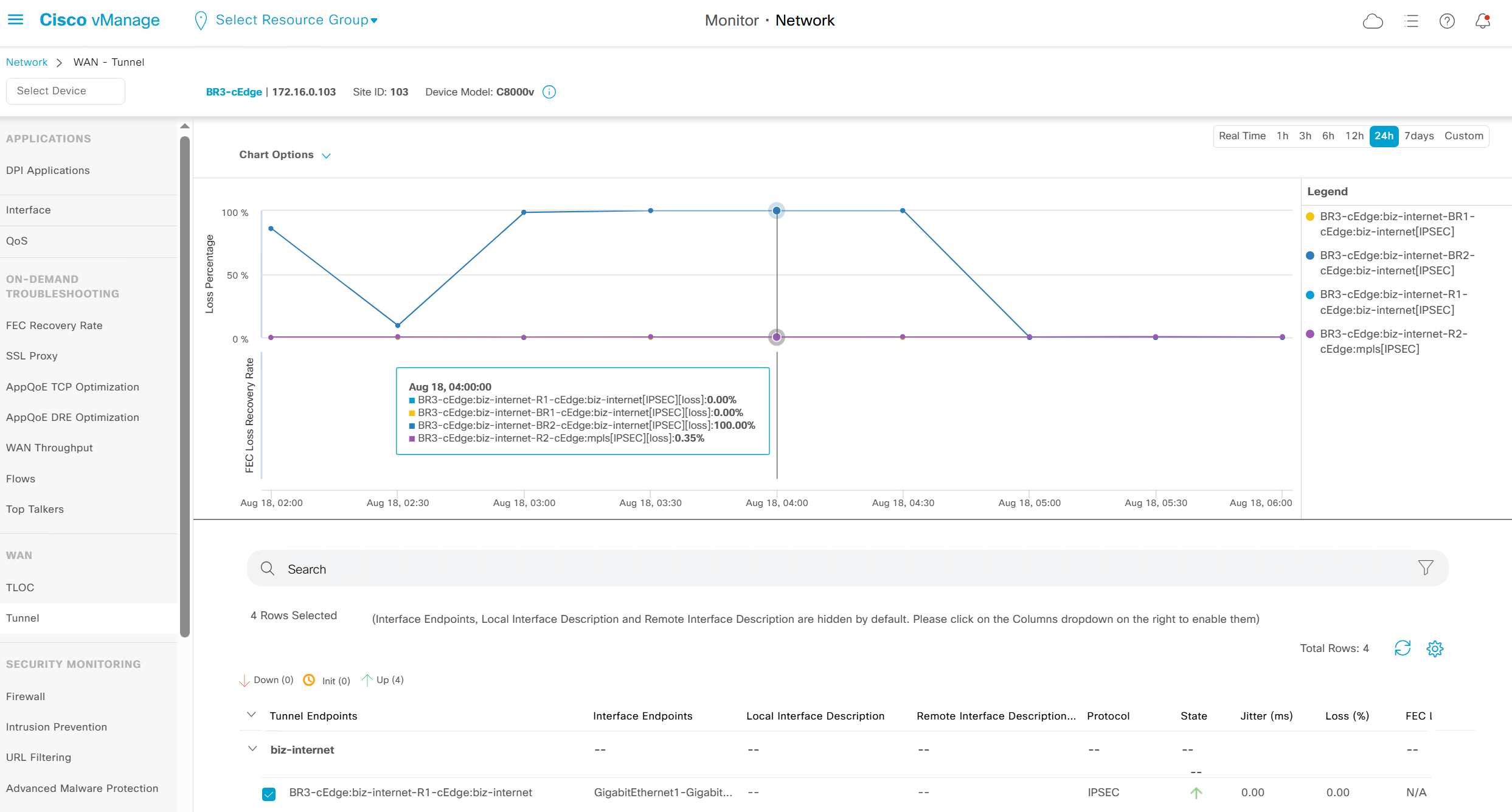Screen dimensions: 1512x812
Task: Click the cloud status icon
Action: pyautogui.click(x=1373, y=21)
